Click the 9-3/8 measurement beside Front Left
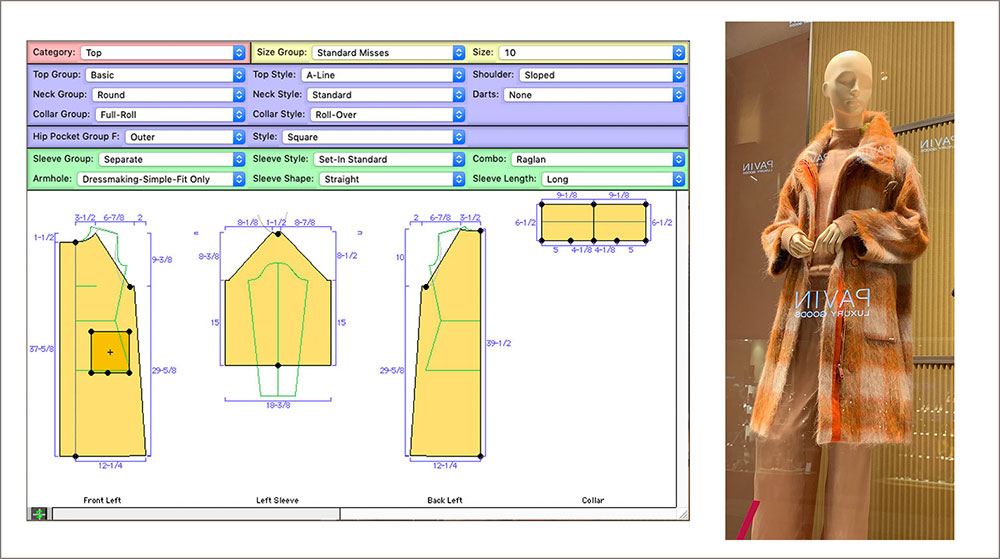1000x559 pixels. point(162,259)
